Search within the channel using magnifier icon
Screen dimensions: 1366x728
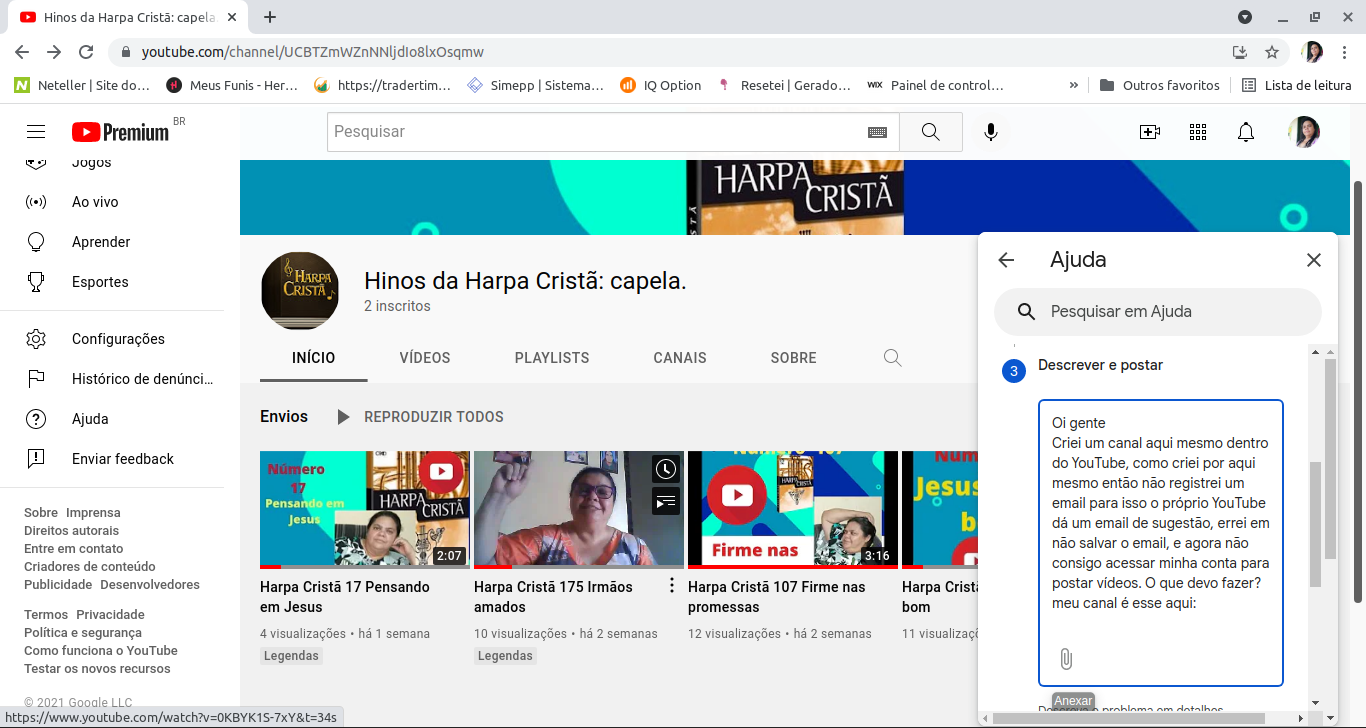(x=893, y=358)
